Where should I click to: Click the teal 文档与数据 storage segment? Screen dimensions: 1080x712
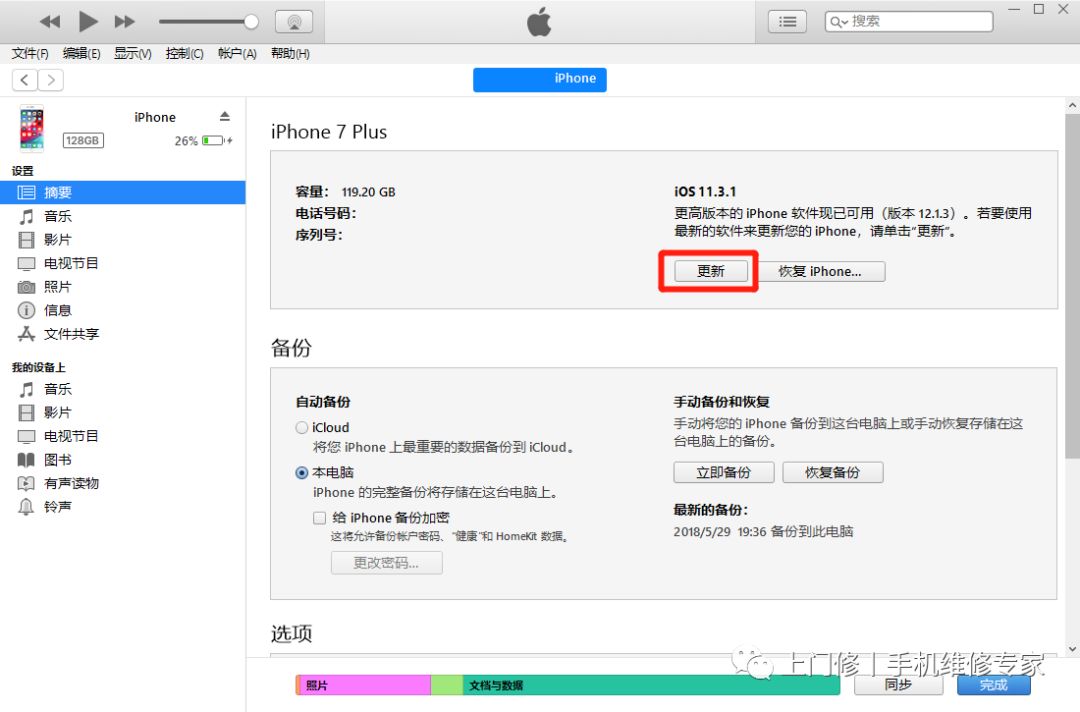coord(651,685)
